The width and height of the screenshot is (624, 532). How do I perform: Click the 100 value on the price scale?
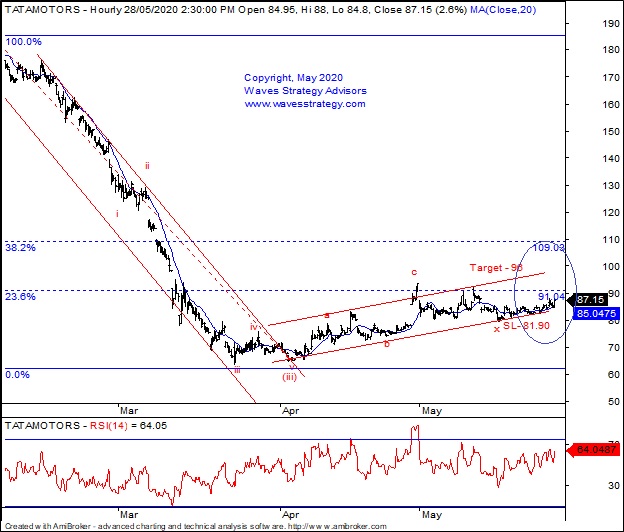pyautogui.click(x=611, y=266)
